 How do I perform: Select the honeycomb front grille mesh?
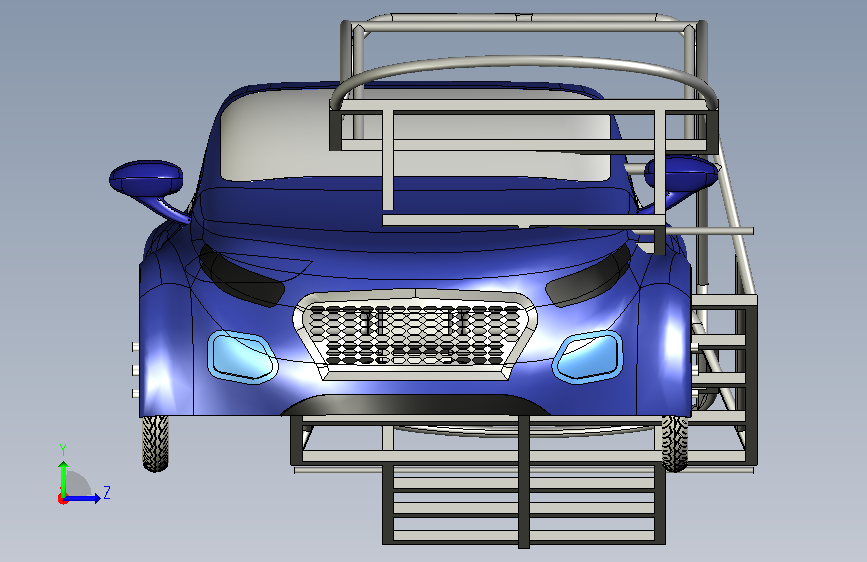[x=415, y=335]
